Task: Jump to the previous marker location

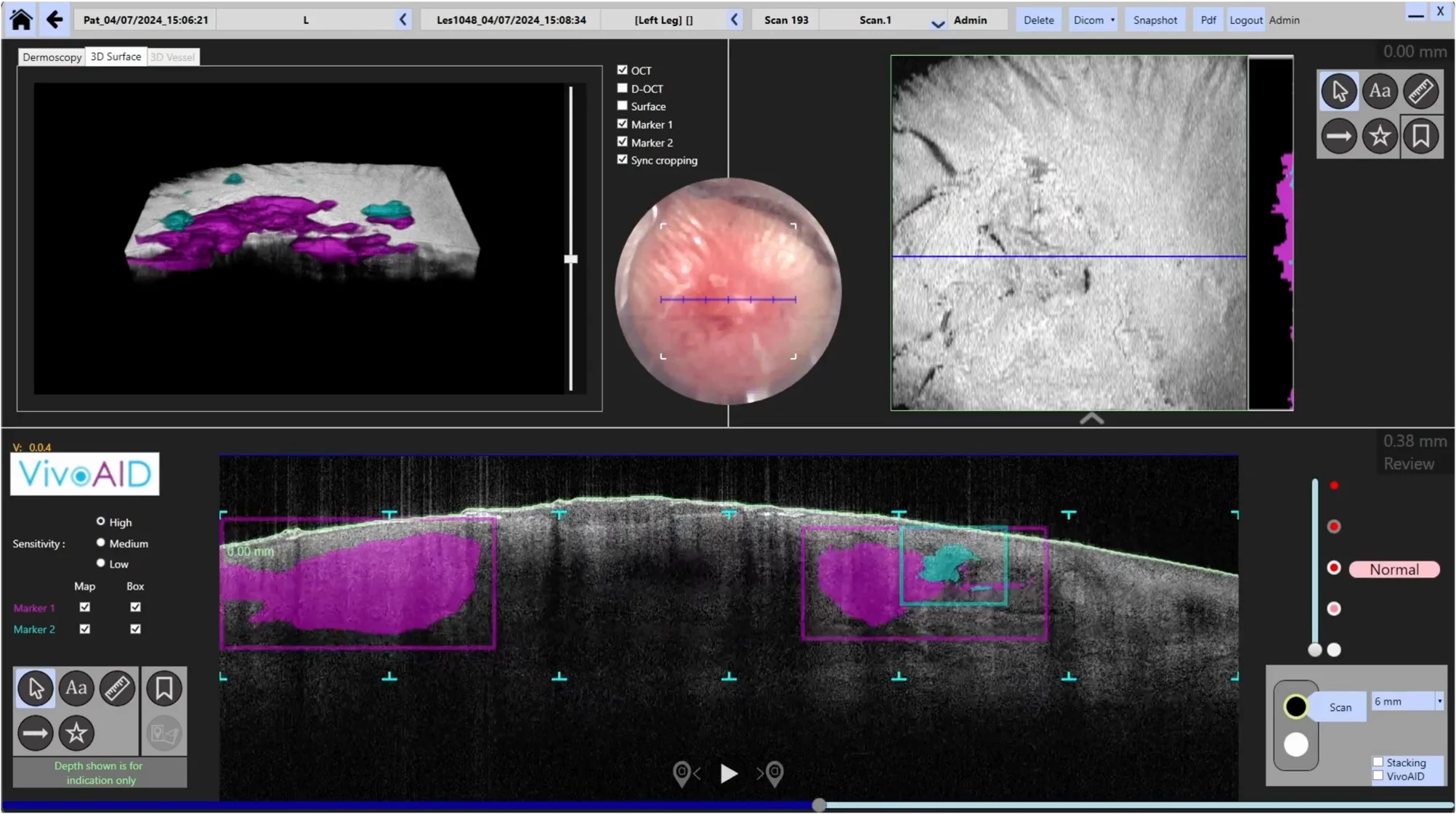Action: point(685,773)
